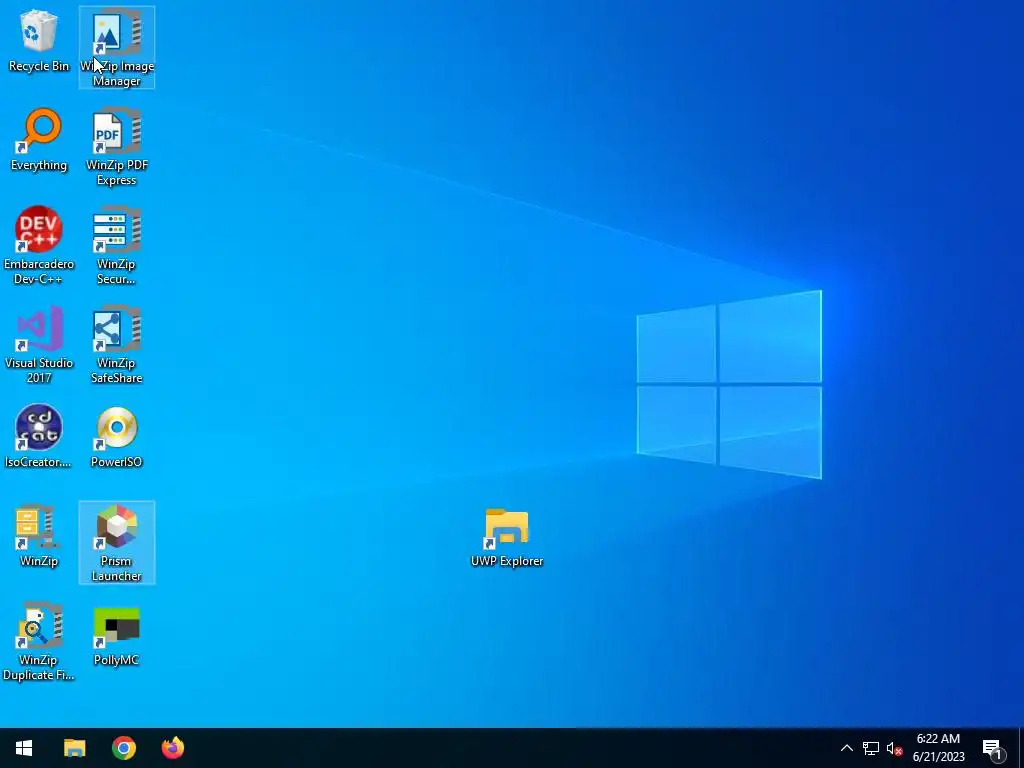Select the Visual Studio 2017 shortcut
The height and width of the screenshot is (768, 1024).
click(x=39, y=344)
